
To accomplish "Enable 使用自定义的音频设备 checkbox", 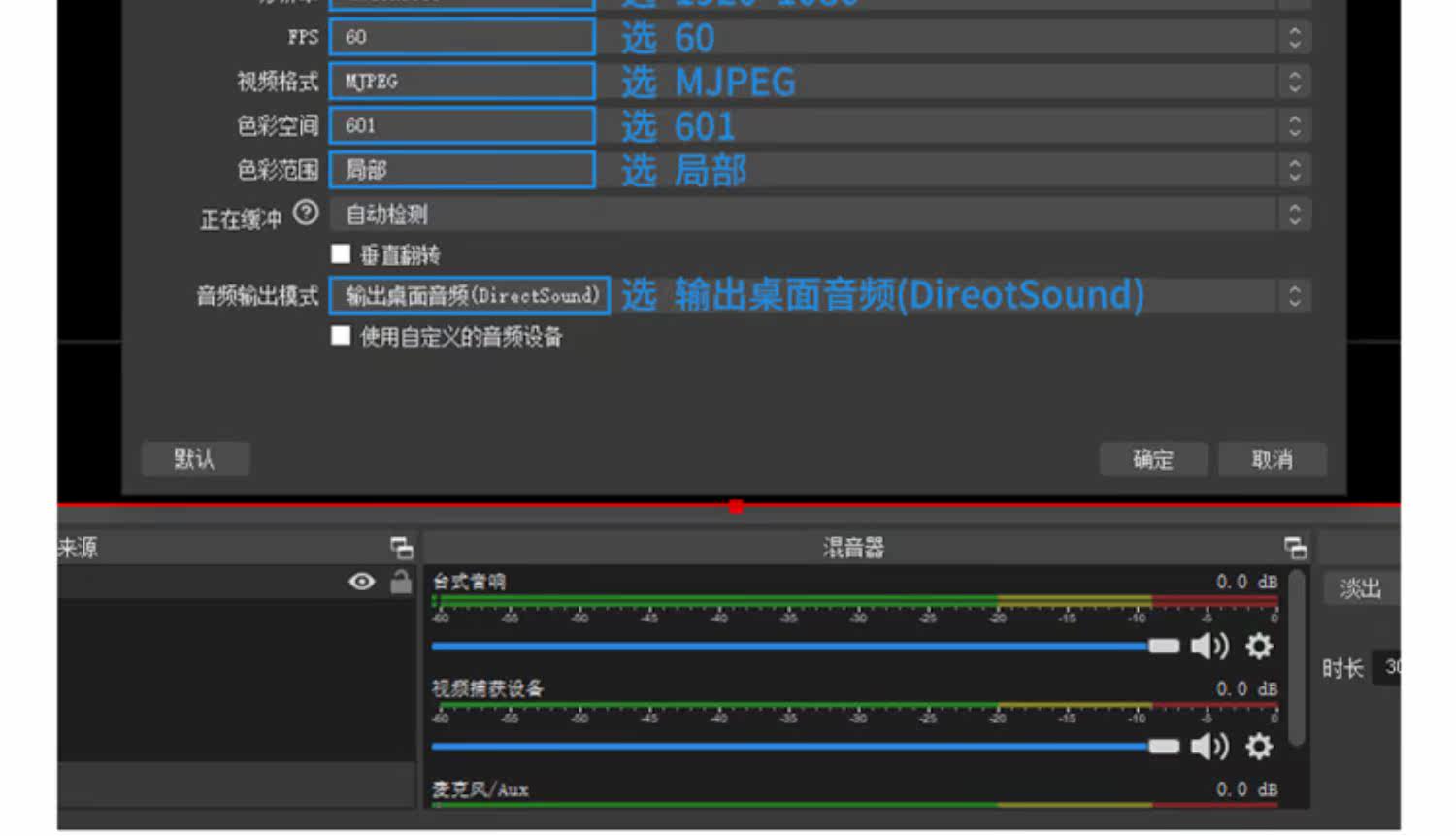I will pos(341,336).
